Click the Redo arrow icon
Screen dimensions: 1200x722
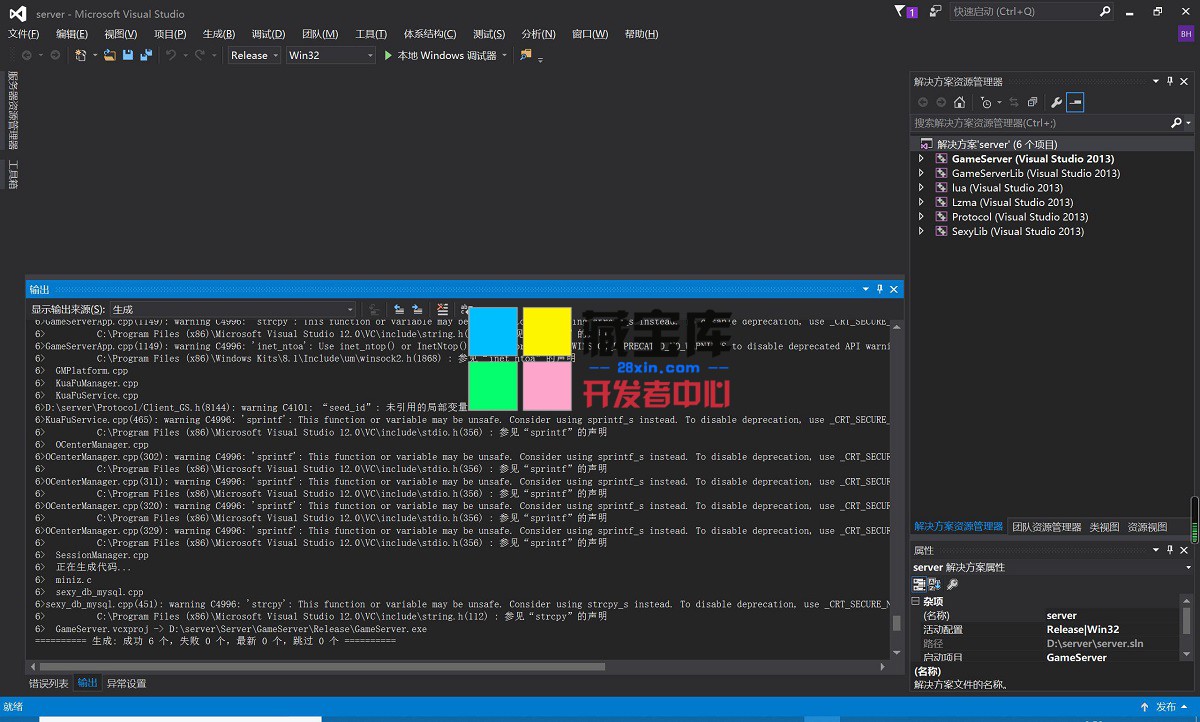point(200,55)
